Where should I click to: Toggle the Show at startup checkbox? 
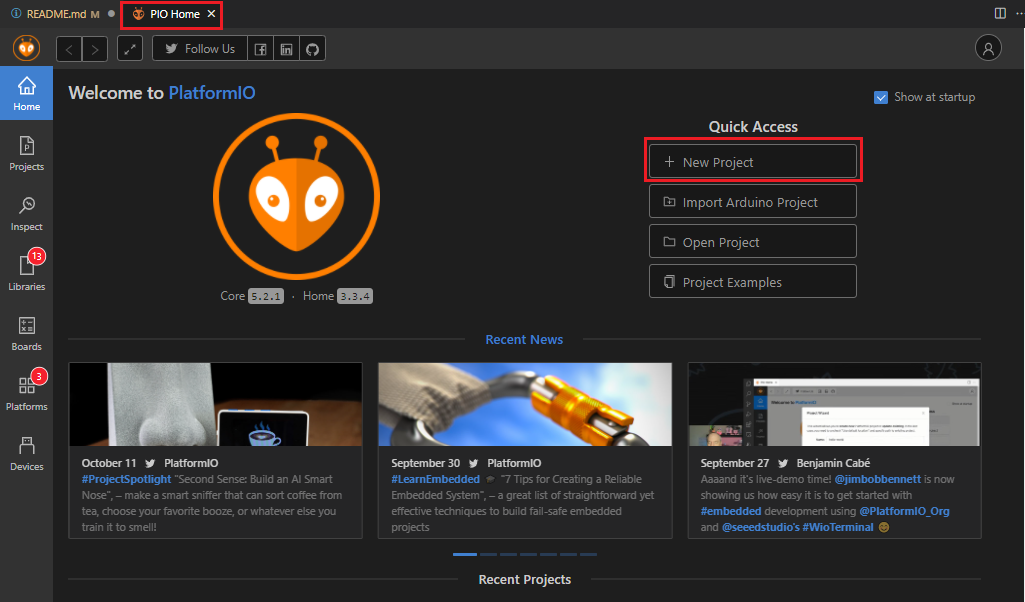click(x=881, y=97)
